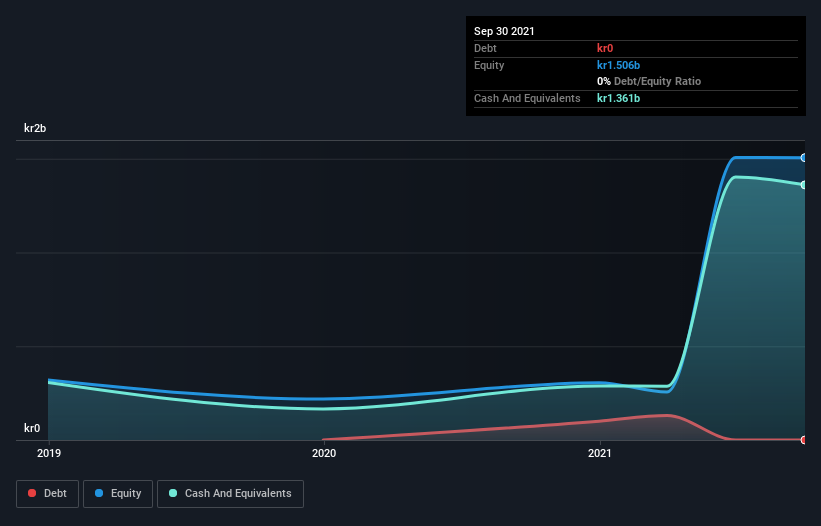Click the Equity label in tooltip
Viewport: 821px width, 526px height.
pos(489,65)
